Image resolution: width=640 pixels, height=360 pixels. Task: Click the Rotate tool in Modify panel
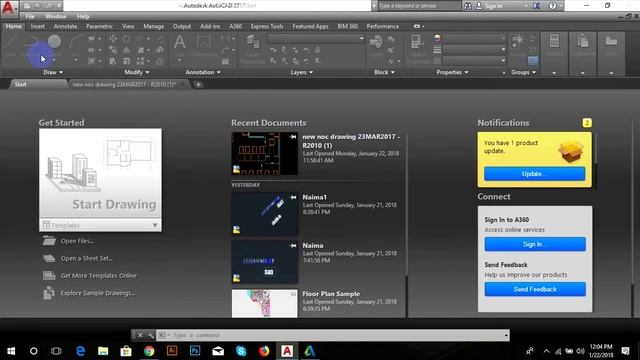[x=127, y=39]
